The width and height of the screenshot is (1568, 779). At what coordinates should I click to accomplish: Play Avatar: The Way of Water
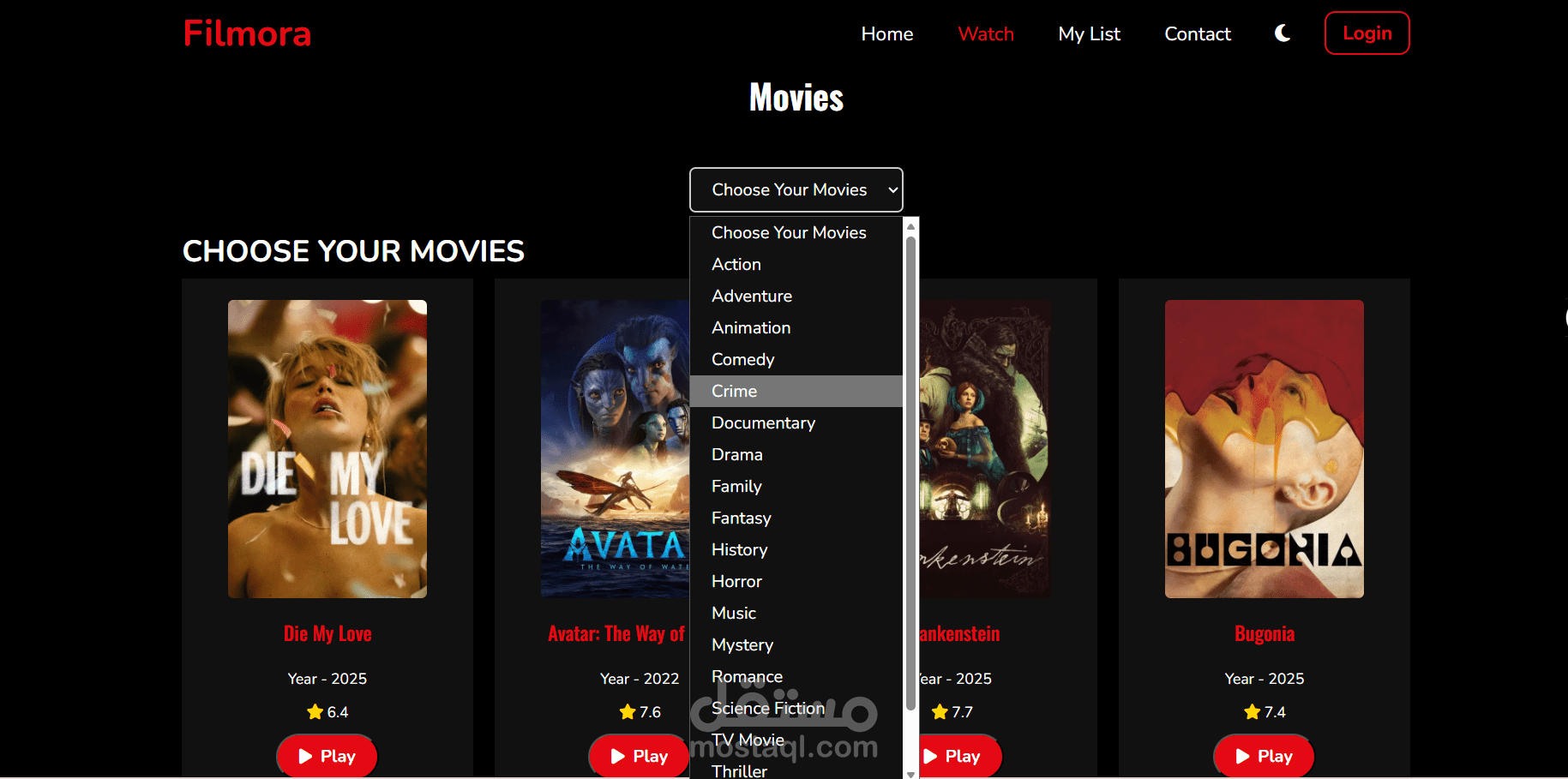click(640, 756)
